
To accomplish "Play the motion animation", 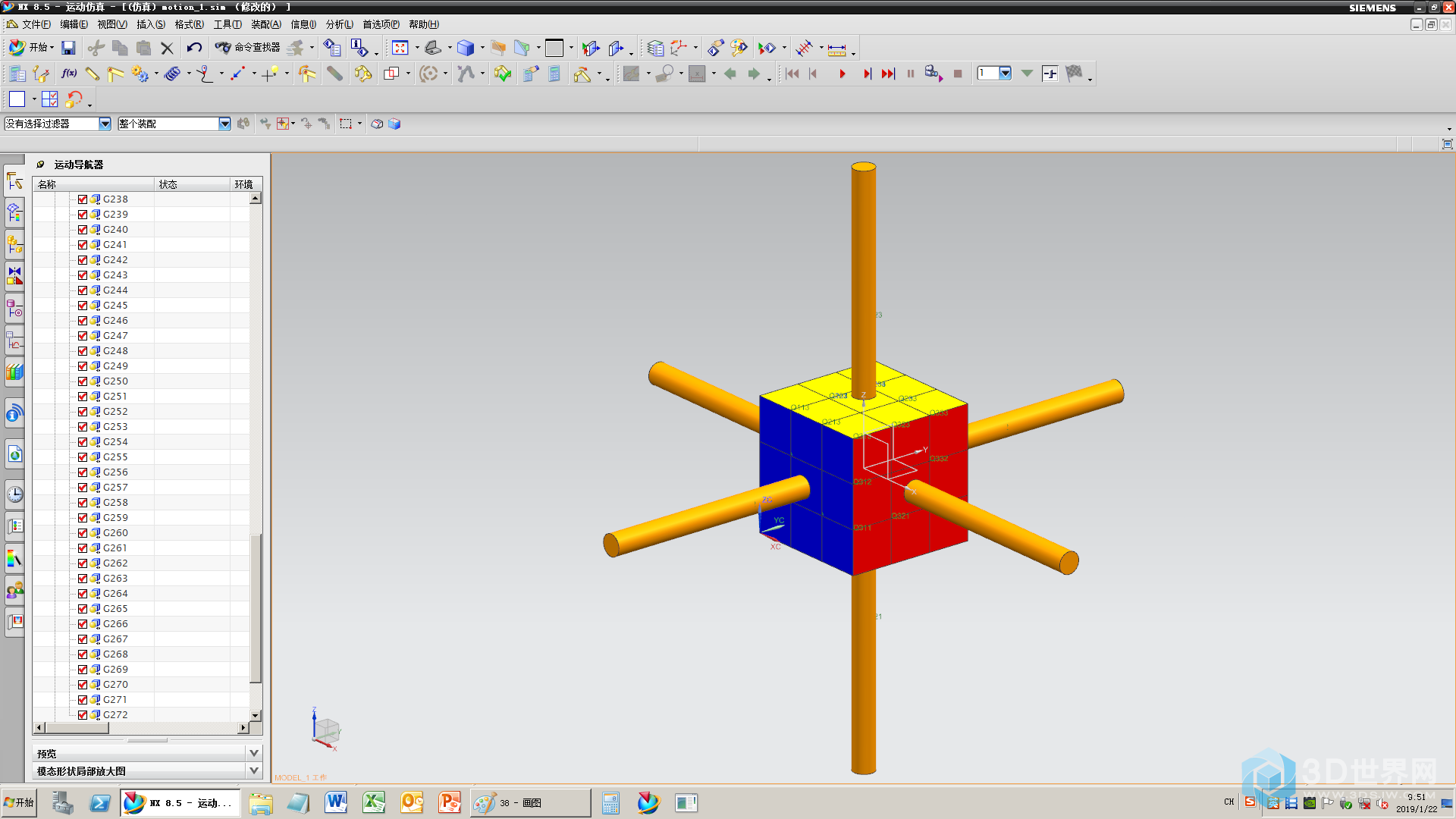I will pos(842,74).
